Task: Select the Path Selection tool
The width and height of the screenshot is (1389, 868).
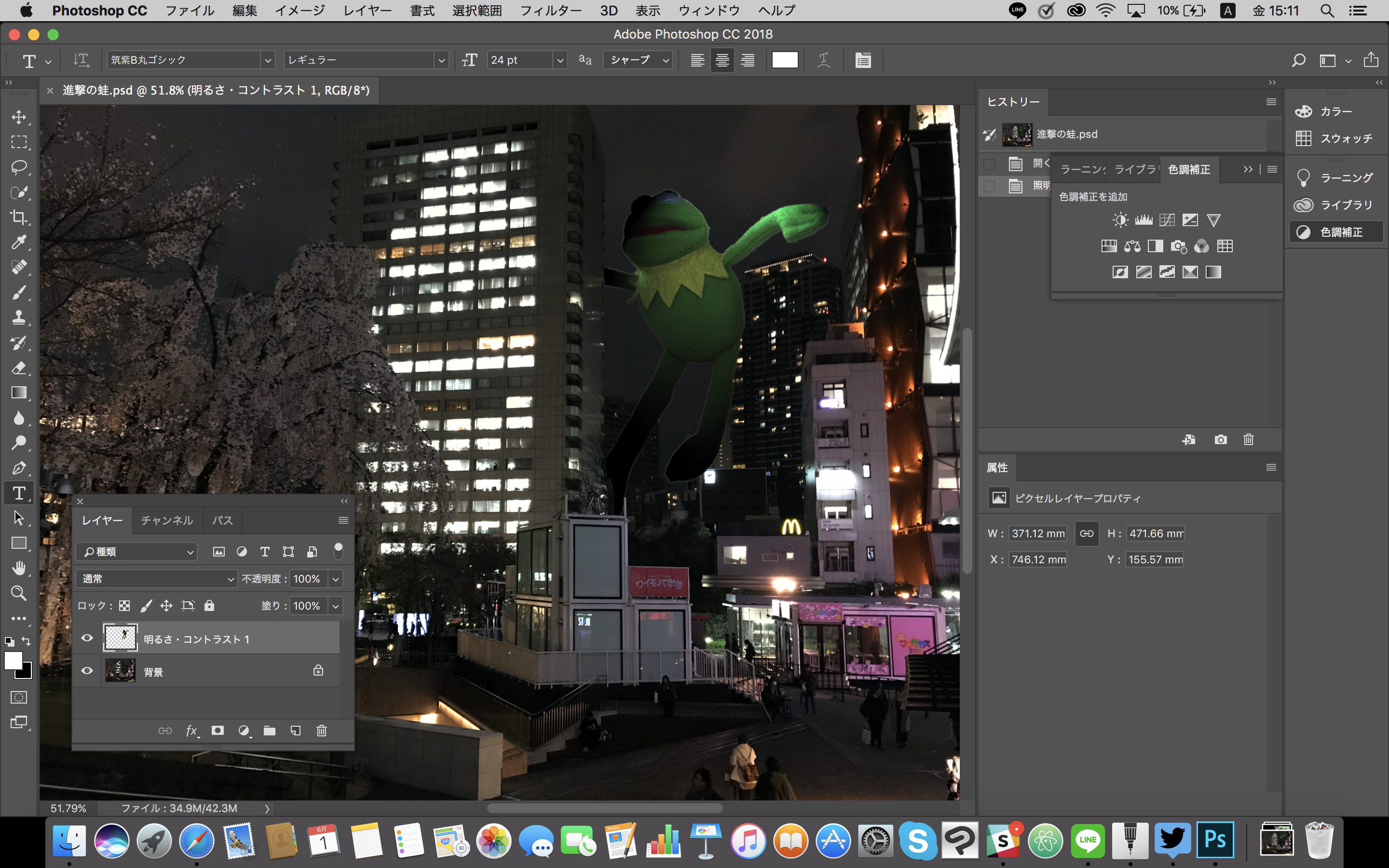Action: [19, 518]
